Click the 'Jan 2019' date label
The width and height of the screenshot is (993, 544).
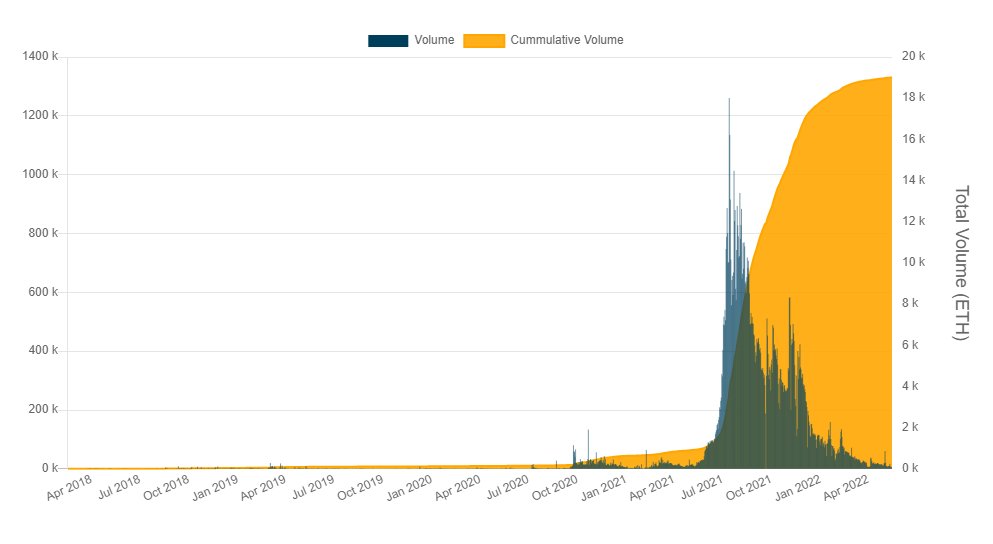click(215, 488)
